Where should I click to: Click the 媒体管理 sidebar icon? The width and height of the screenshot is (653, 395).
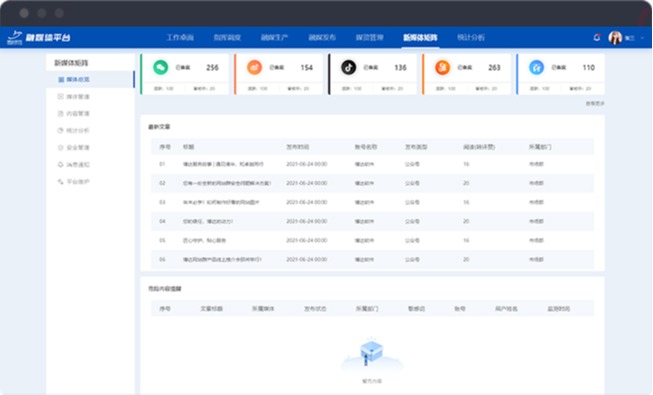(60, 97)
